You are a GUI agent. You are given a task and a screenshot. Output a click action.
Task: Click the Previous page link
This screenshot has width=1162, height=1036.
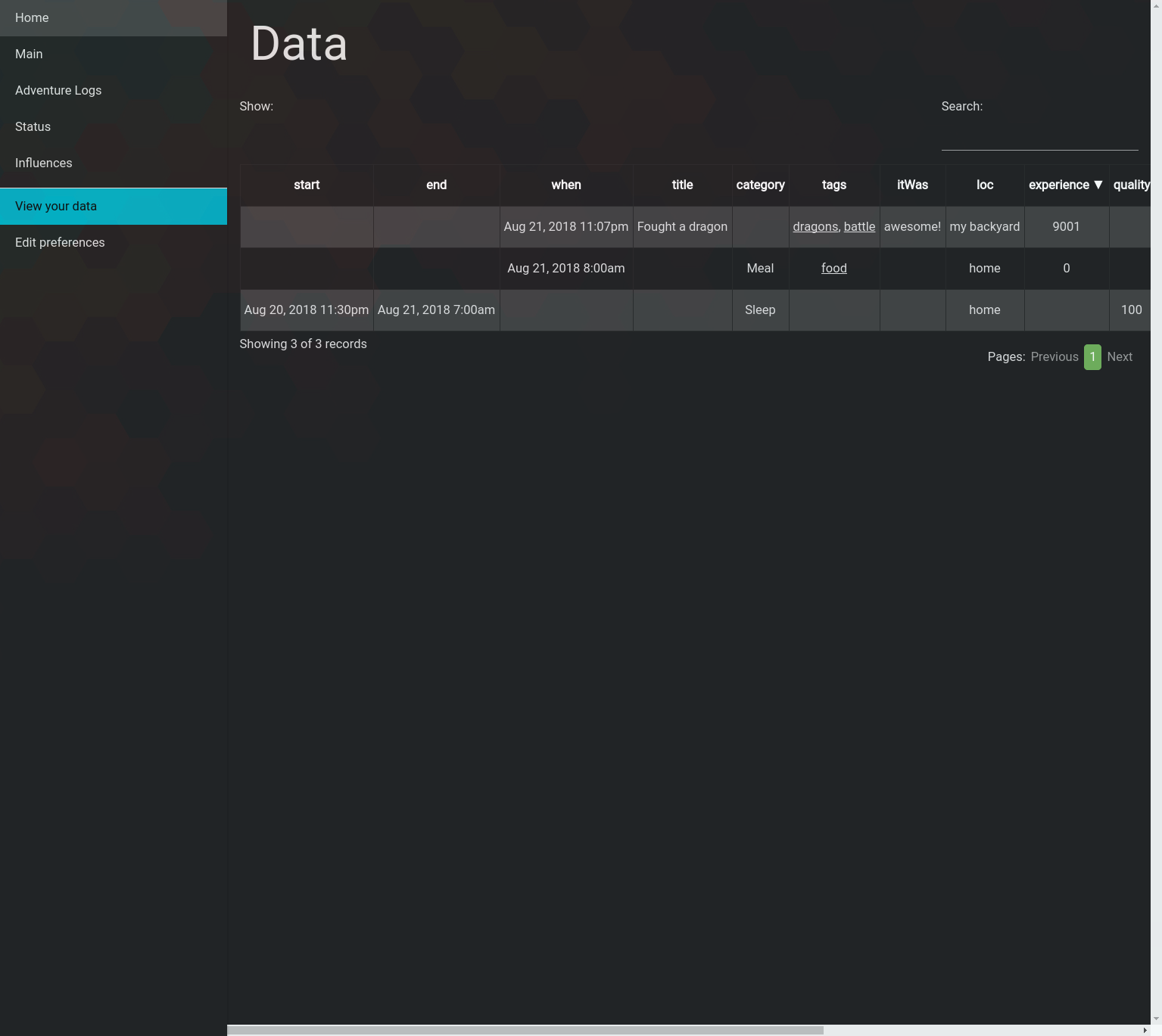pyautogui.click(x=1055, y=356)
